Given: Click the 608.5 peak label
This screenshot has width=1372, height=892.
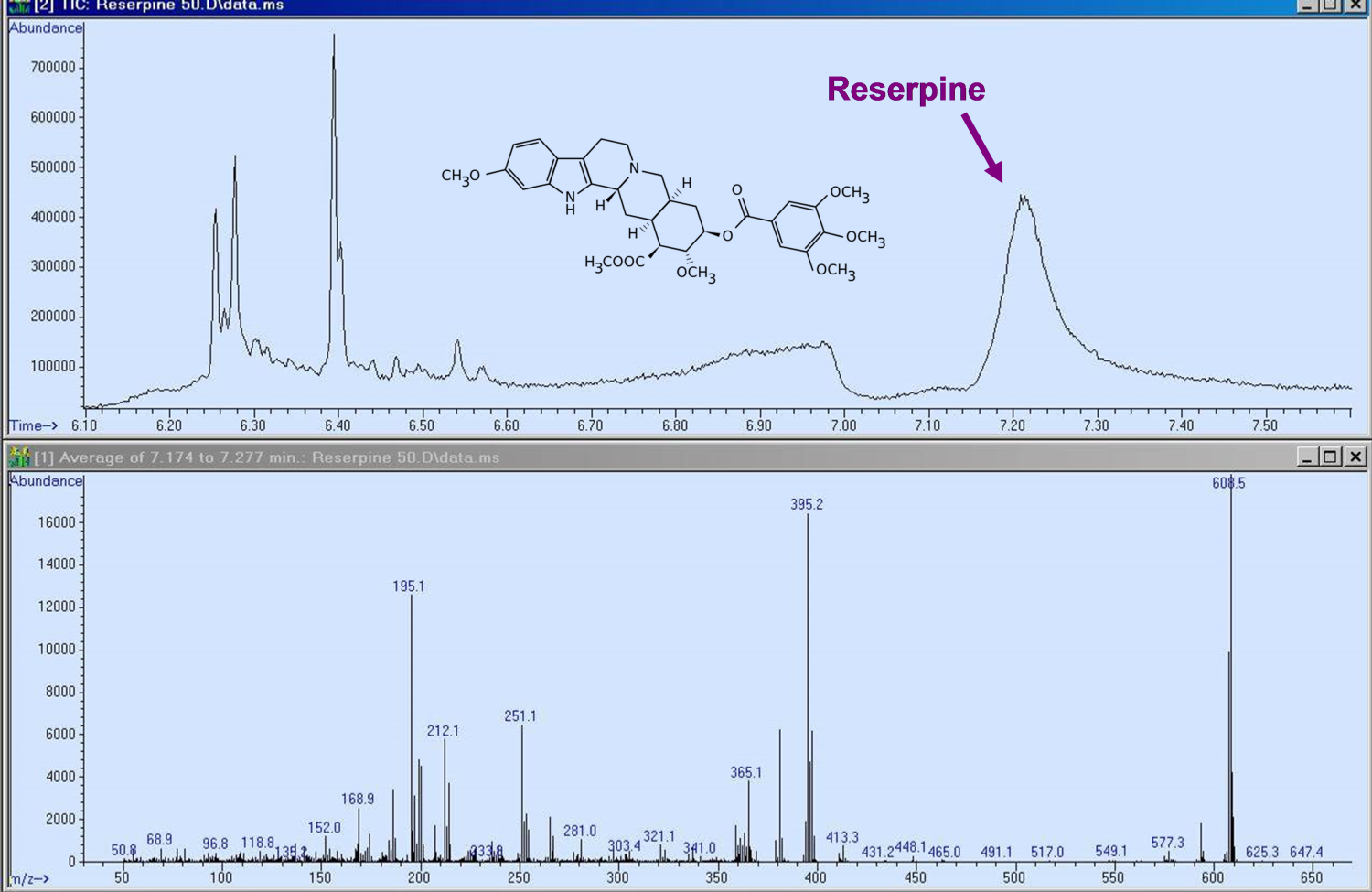Looking at the screenshot, I should (x=1228, y=483).
